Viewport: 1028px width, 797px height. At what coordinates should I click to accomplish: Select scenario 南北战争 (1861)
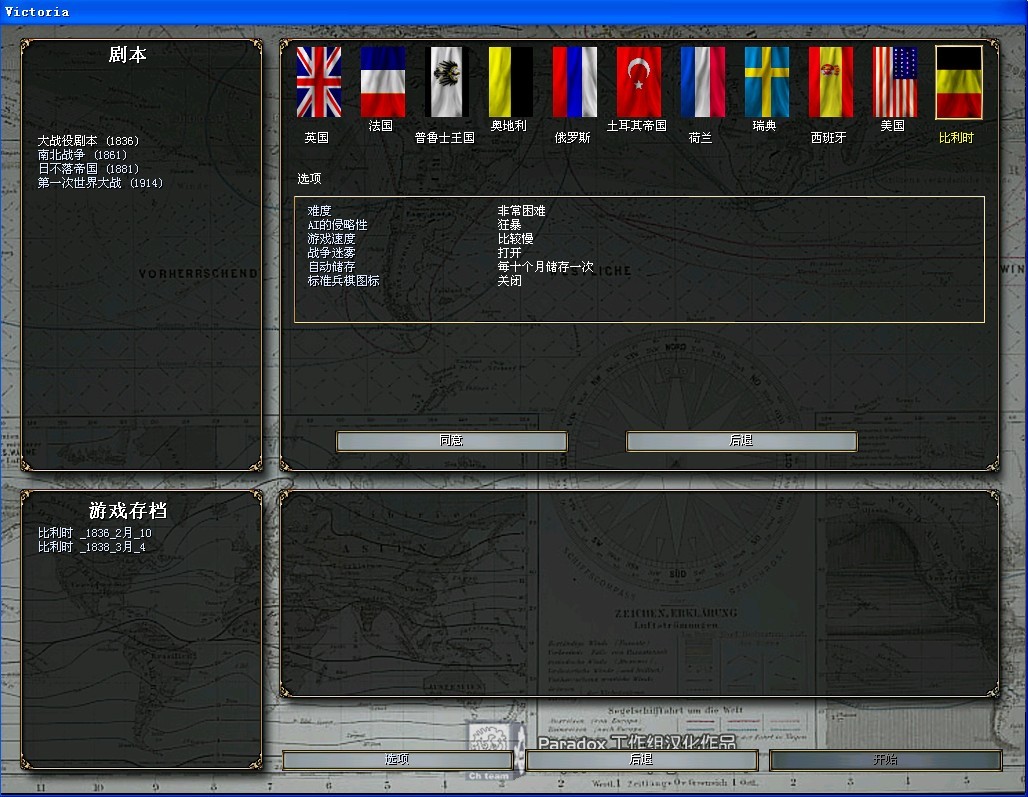click(x=83, y=155)
